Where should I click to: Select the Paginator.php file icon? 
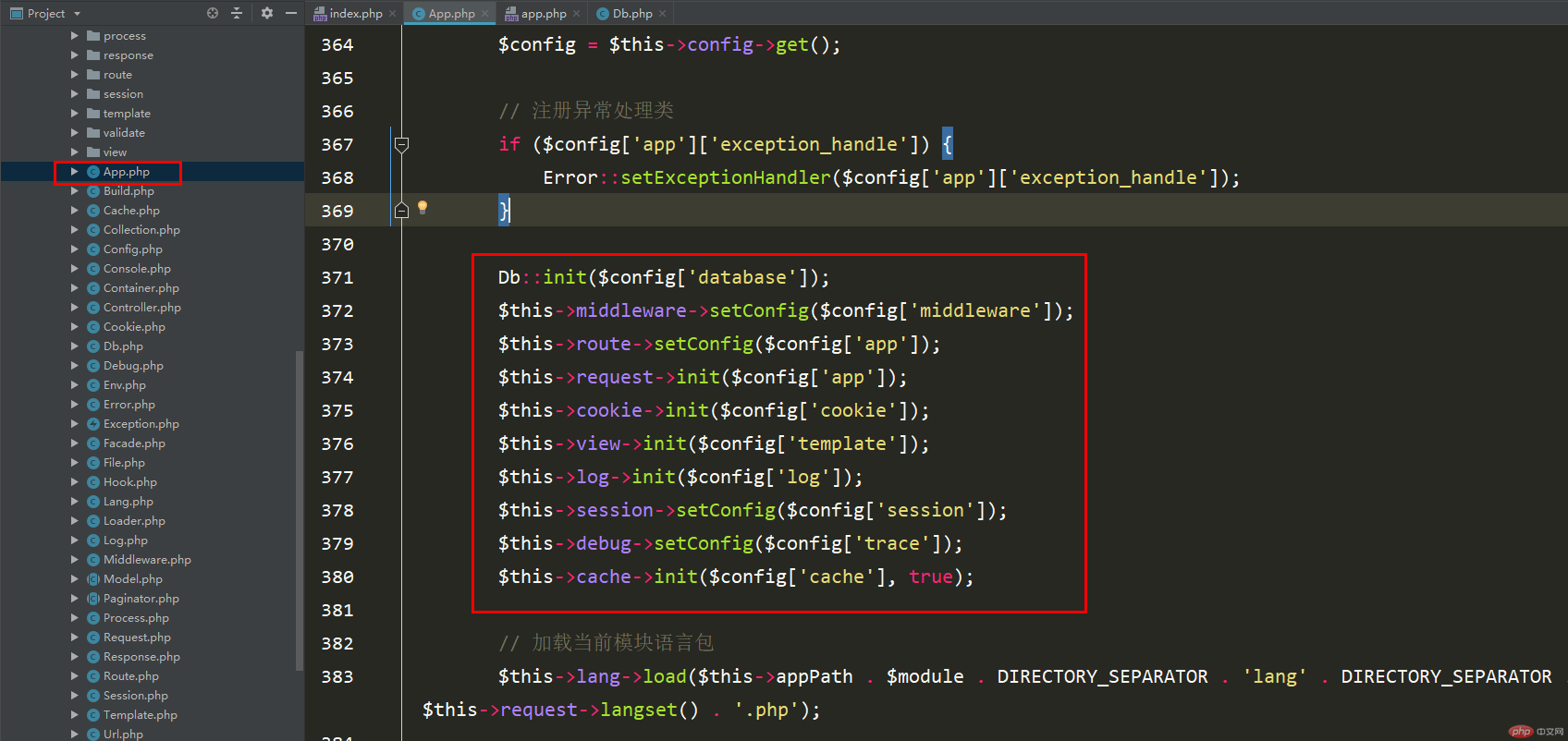coord(93,599)
